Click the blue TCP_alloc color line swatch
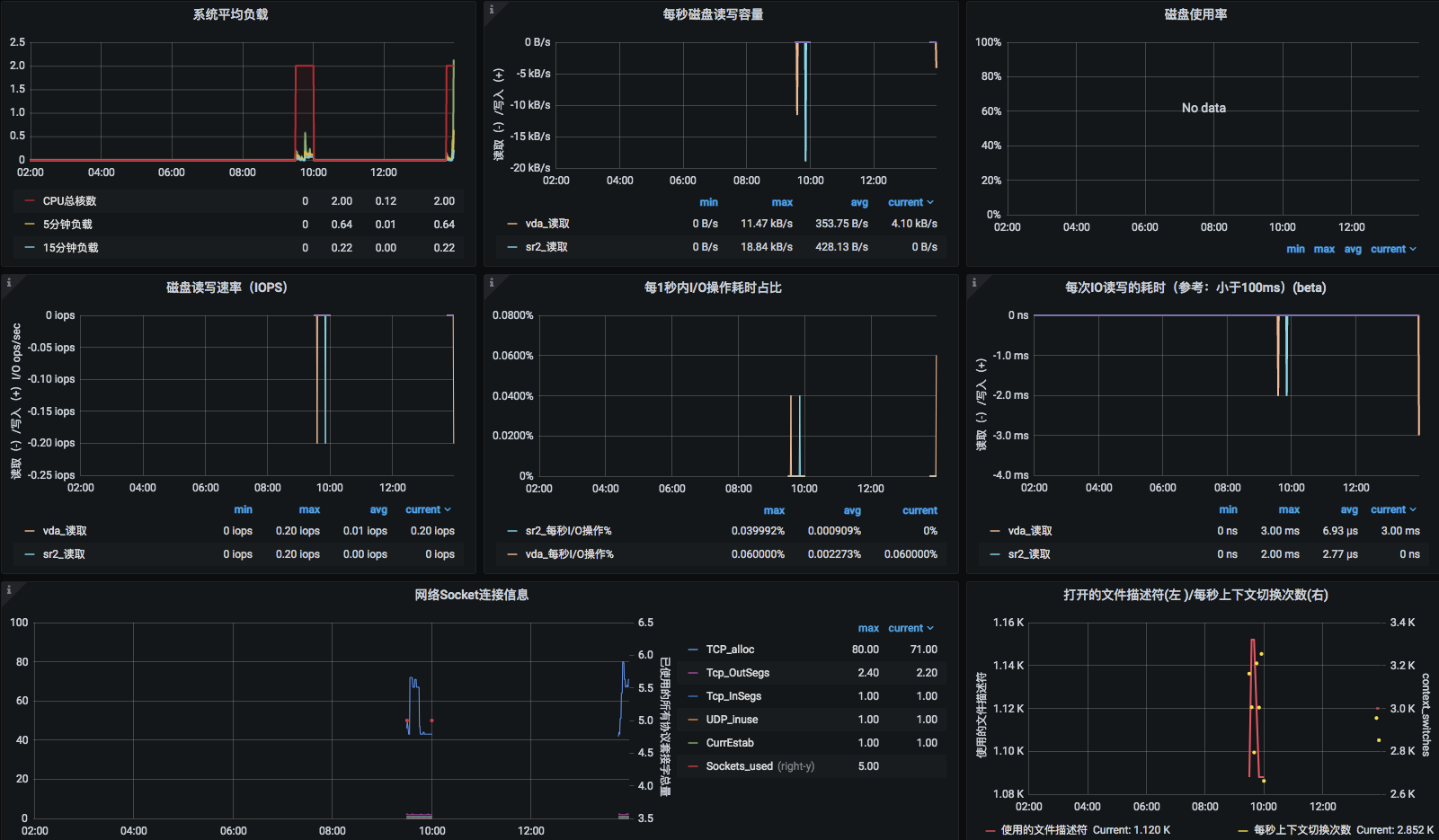The image size is (1439, 840). [693, 650]
